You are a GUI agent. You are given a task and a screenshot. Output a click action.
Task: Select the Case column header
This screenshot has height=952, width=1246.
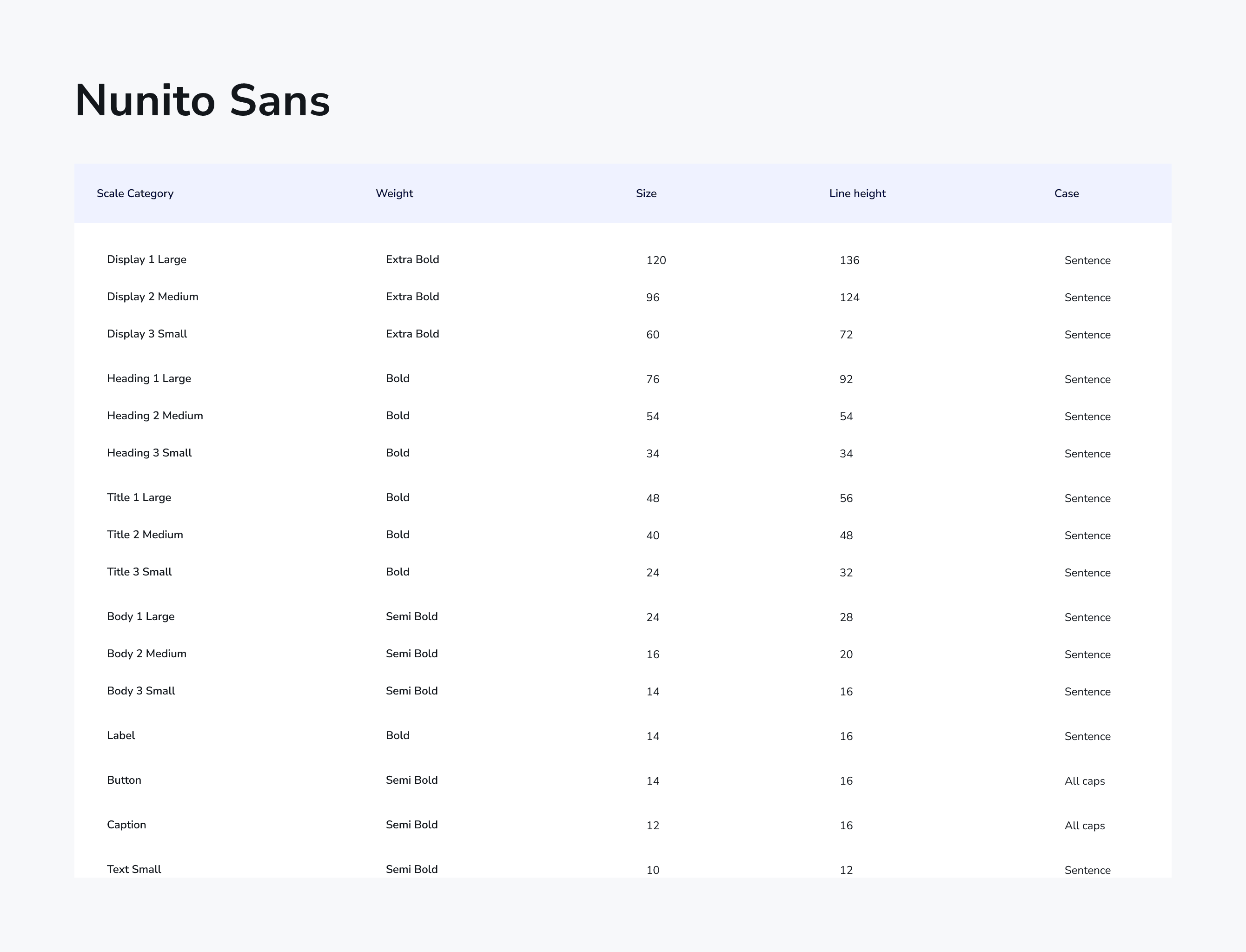pyautogui.click(x=1066, y=193)
